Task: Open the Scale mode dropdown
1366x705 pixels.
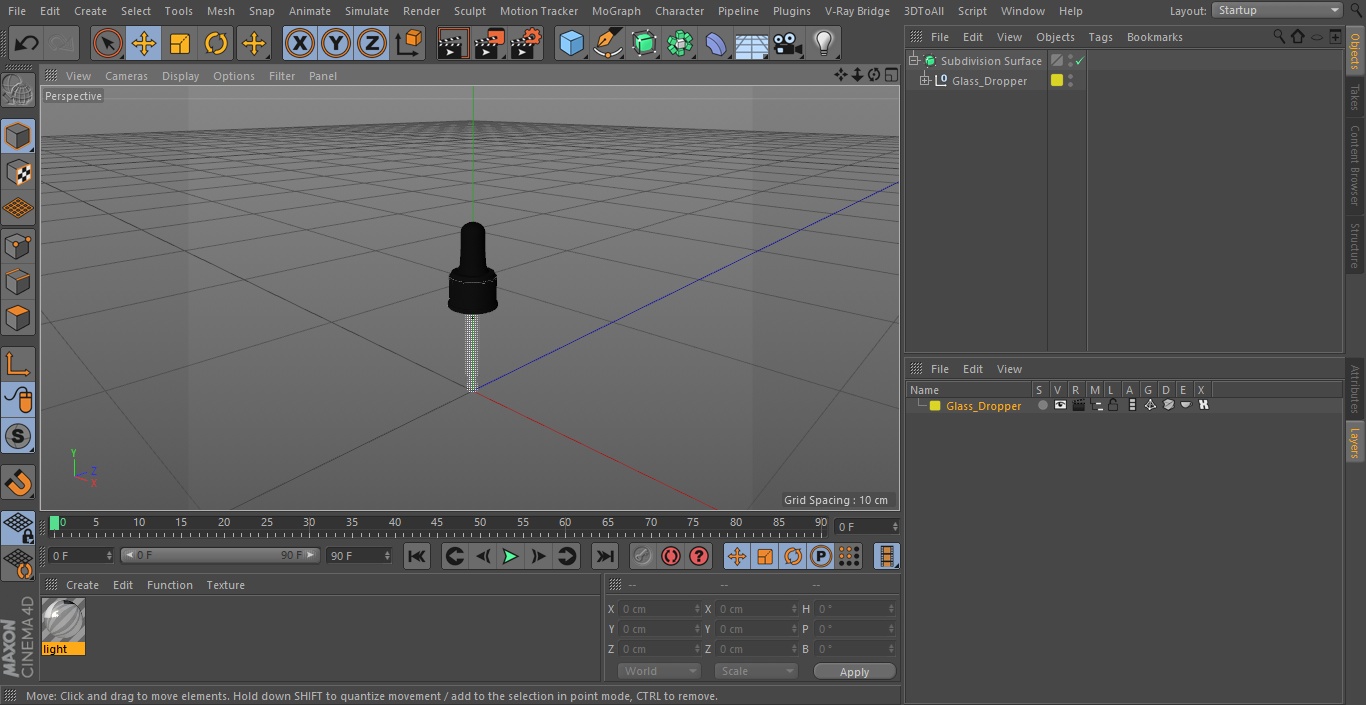Action: pos(756,671)
